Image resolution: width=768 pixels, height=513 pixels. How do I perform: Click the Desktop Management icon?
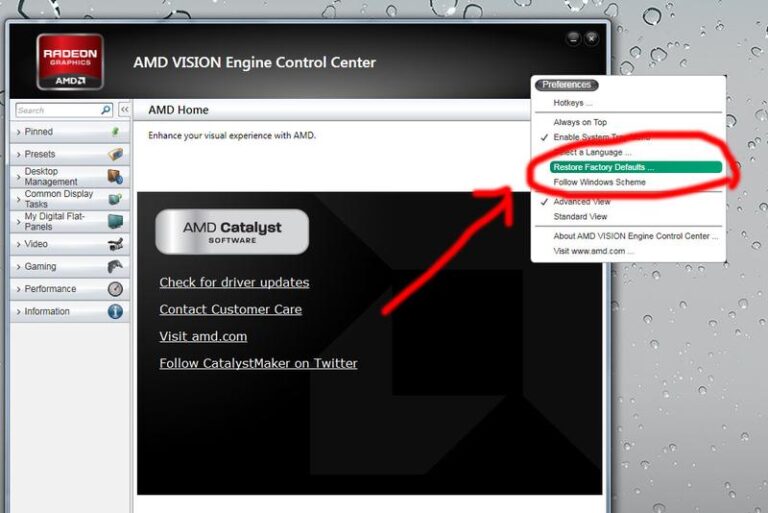[x=115, y=177]
